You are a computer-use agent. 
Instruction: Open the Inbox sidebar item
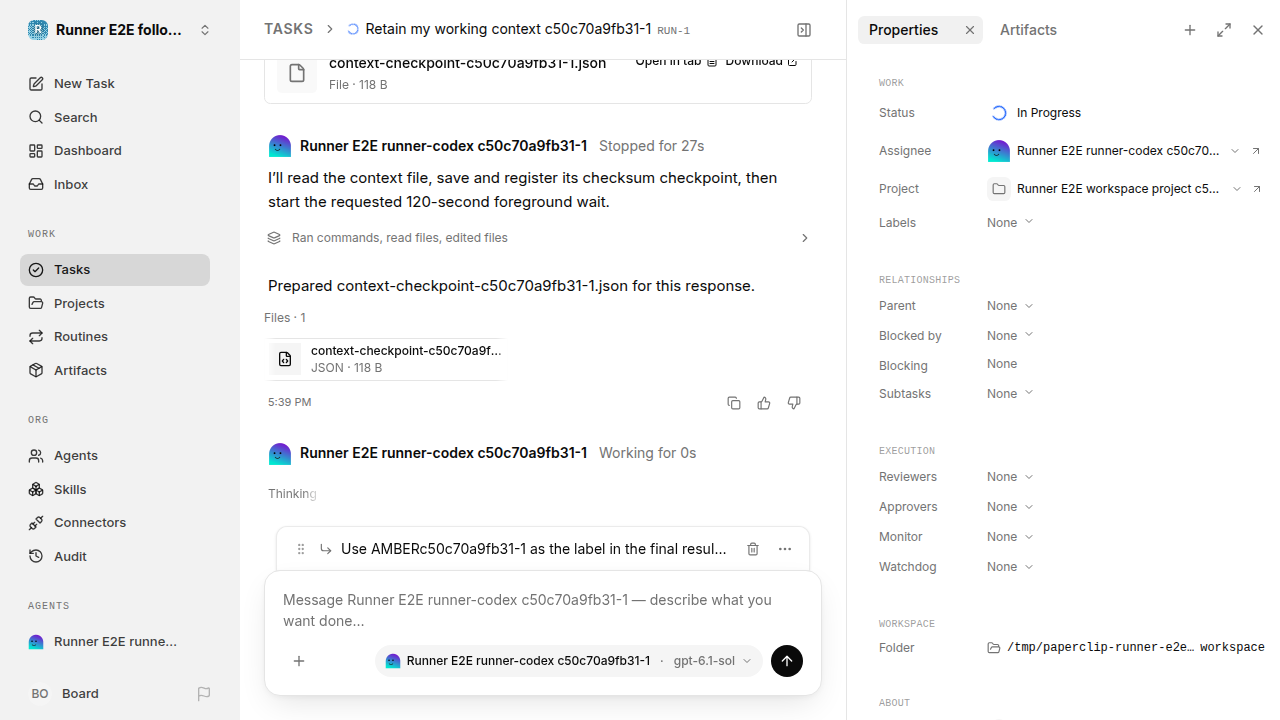tap(115, 185)
